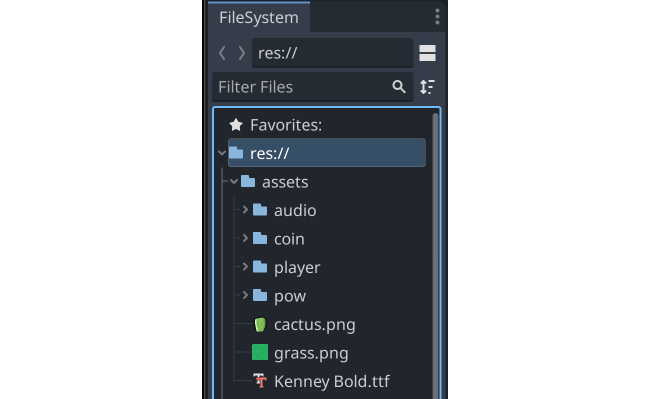Select the player folder name
Viewport: 650px width, 399px height.
pyautogui.click(x=297, y=268)
